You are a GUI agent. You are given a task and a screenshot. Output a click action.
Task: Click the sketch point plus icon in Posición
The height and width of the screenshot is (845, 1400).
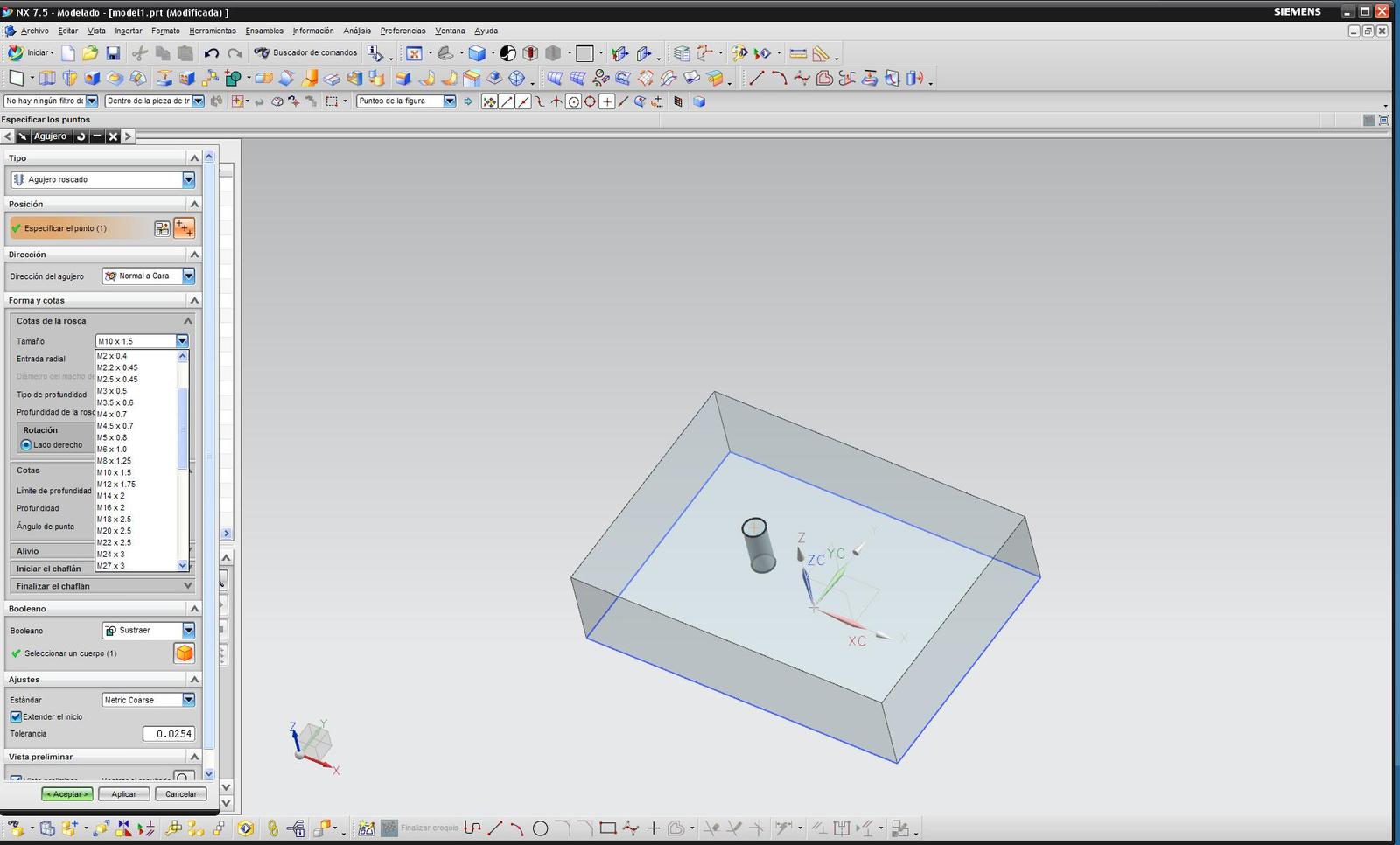click(x=184, y=228)
